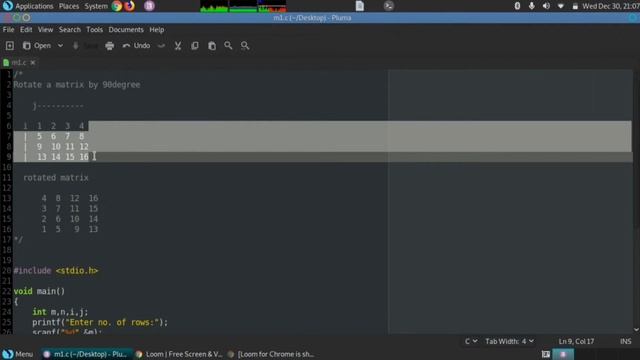Click show desktop icon in bottom panel
Viewport: 640px width, 360px height.
click(x=546, y=354)
